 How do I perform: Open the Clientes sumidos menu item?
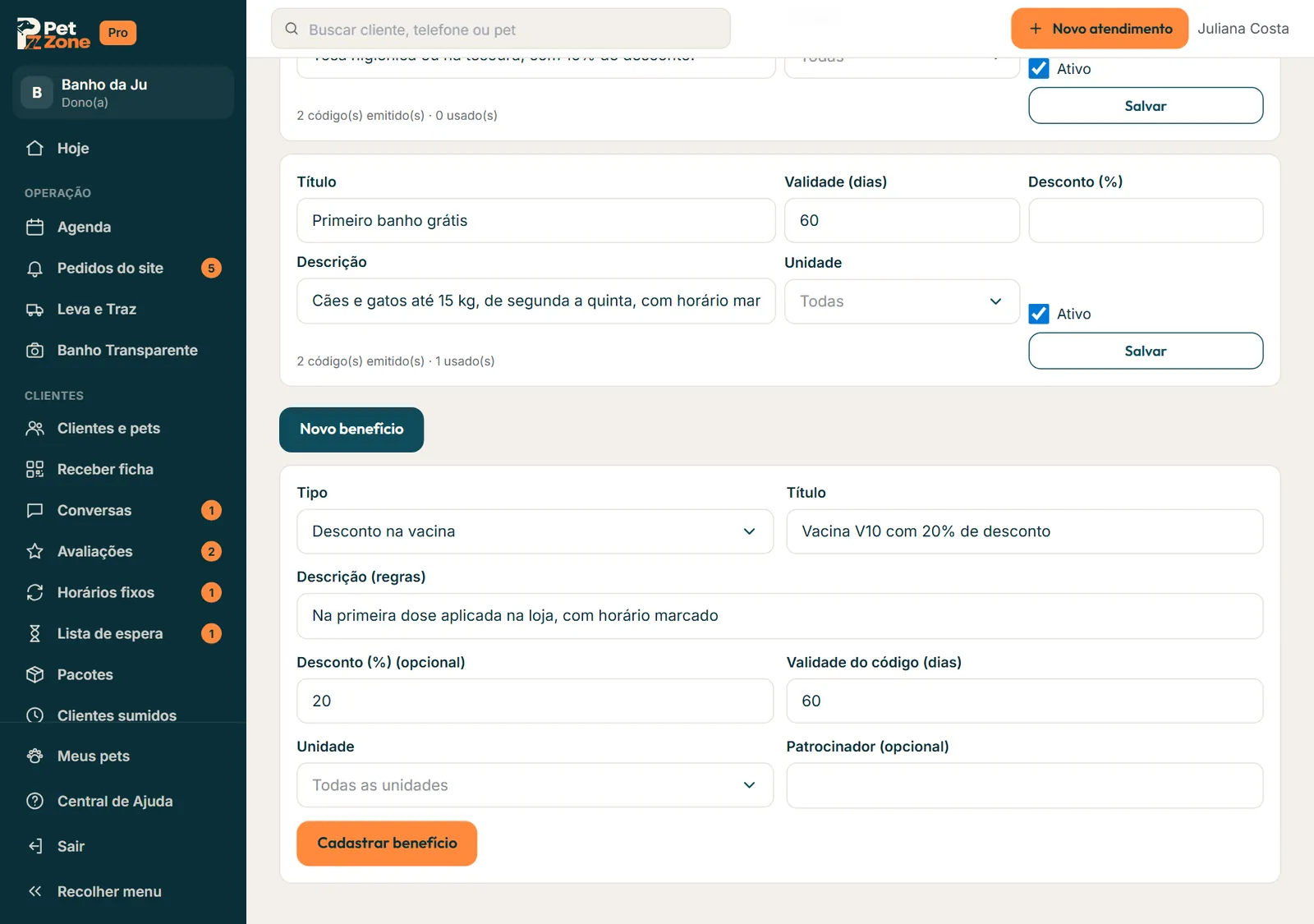(123, 715)
